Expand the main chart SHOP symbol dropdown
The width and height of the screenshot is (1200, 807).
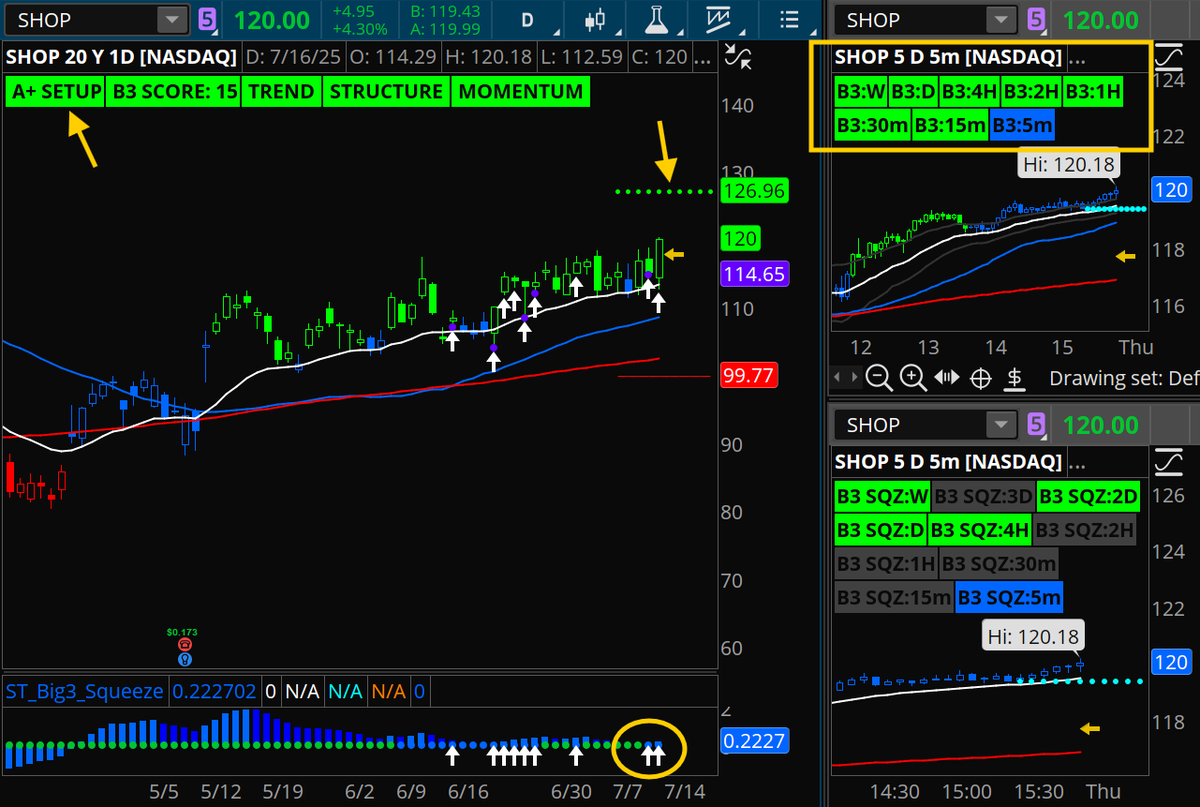tap(173, 19)
